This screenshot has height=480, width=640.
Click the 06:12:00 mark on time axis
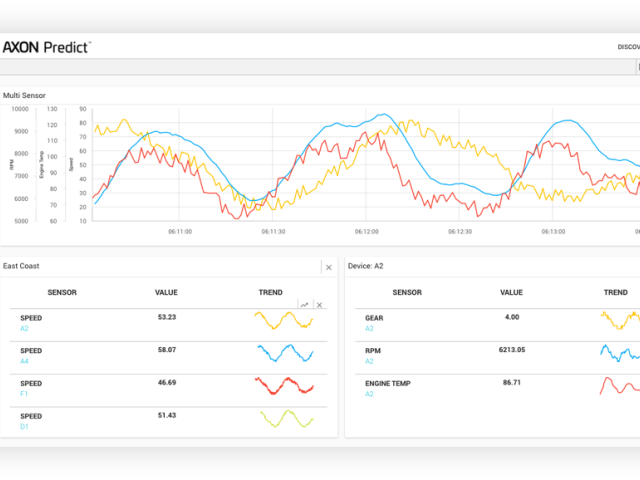(365, 231)
